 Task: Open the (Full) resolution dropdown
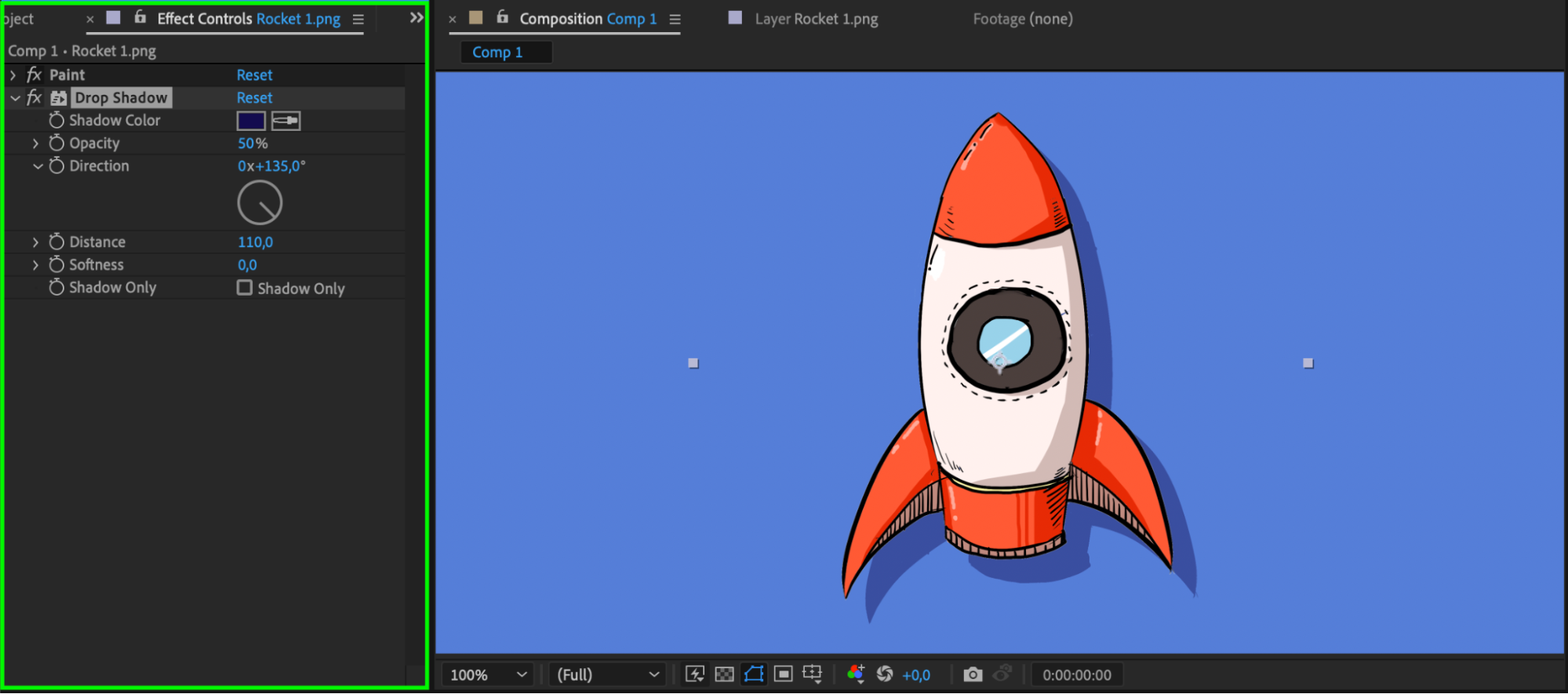pos(607,674)
